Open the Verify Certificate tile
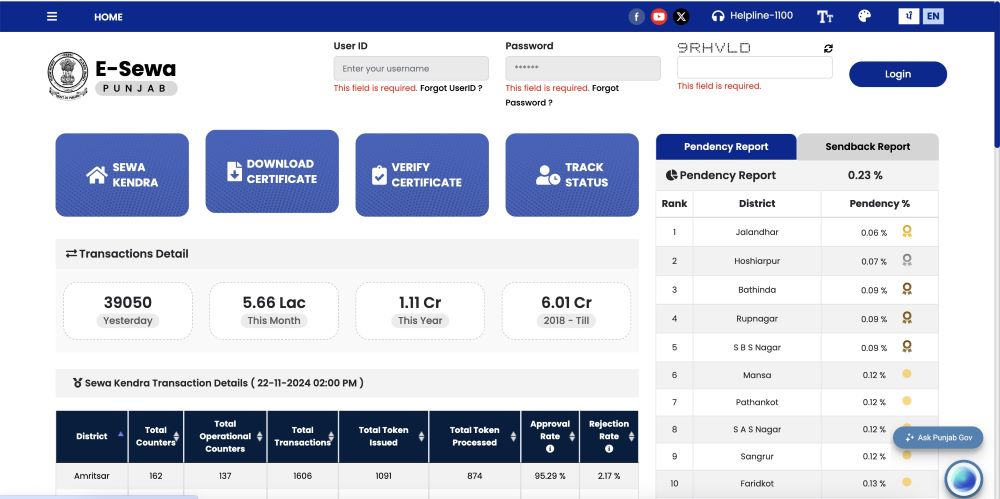The height and width of the screenshot is (499, 1000). [422, 175]
